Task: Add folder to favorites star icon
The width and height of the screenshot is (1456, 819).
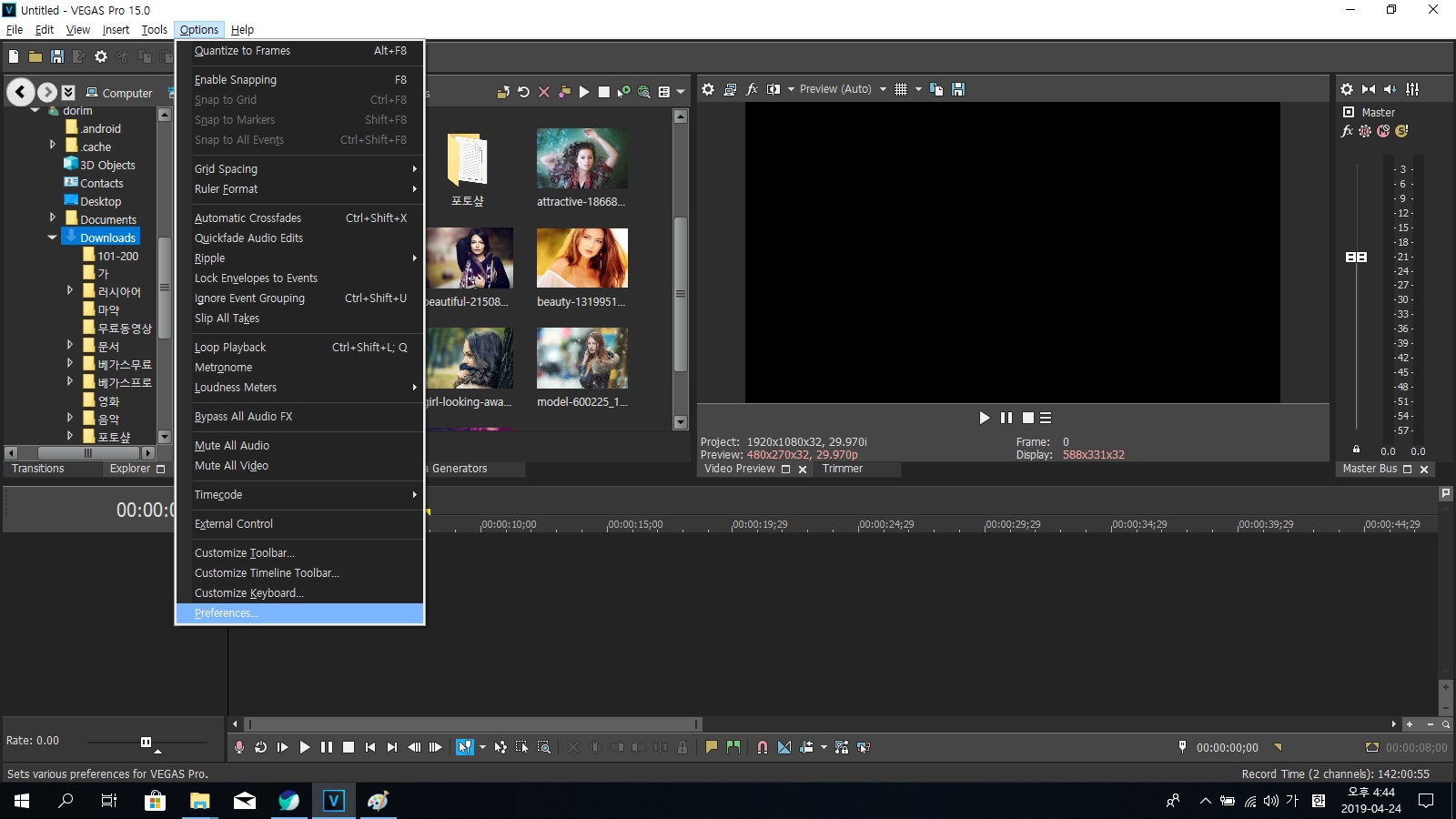Action: coord(564,92)
